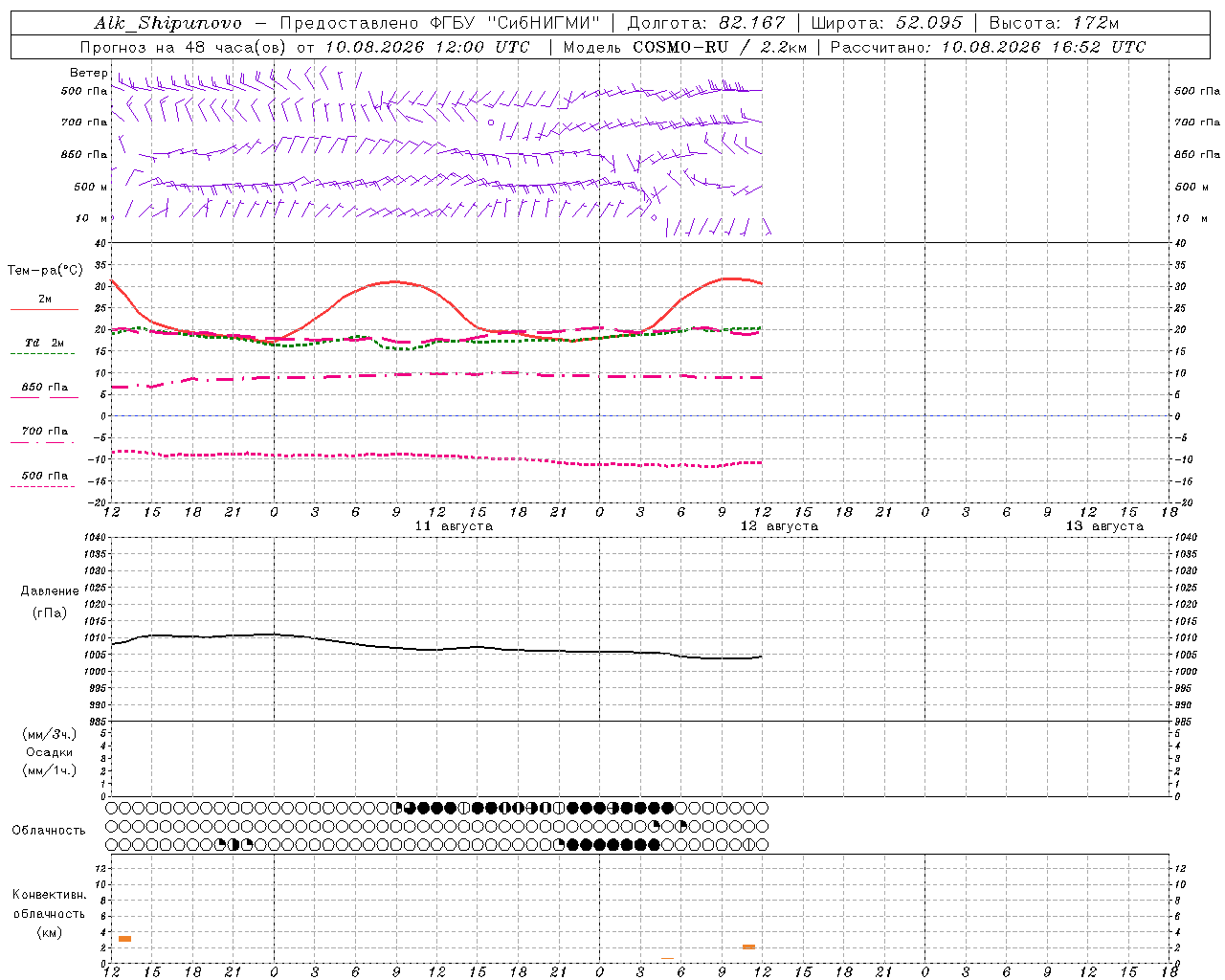1225x980 pixels.
Task: Click the small circle marker in 700 гПа wind row
Action: click(x=491, y=122)
